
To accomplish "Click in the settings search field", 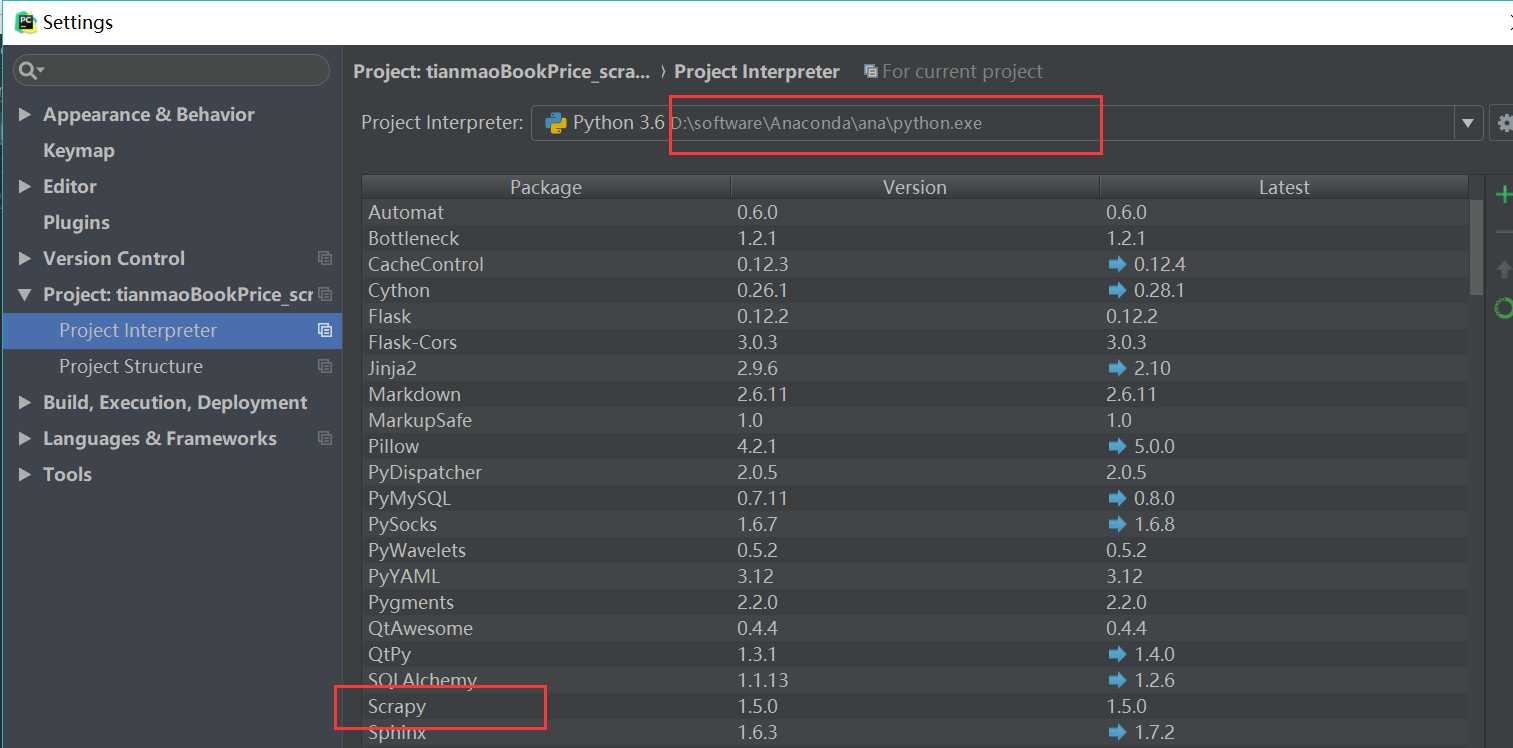I will [172, 70].
